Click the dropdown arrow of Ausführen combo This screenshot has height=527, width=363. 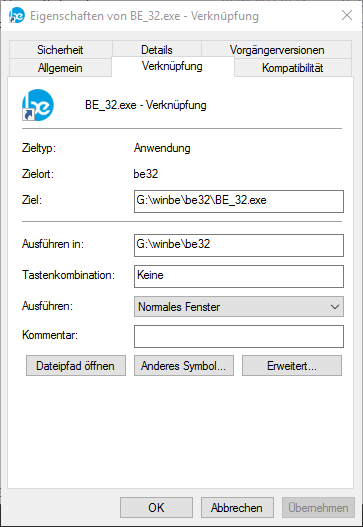(x=334, y=307)
